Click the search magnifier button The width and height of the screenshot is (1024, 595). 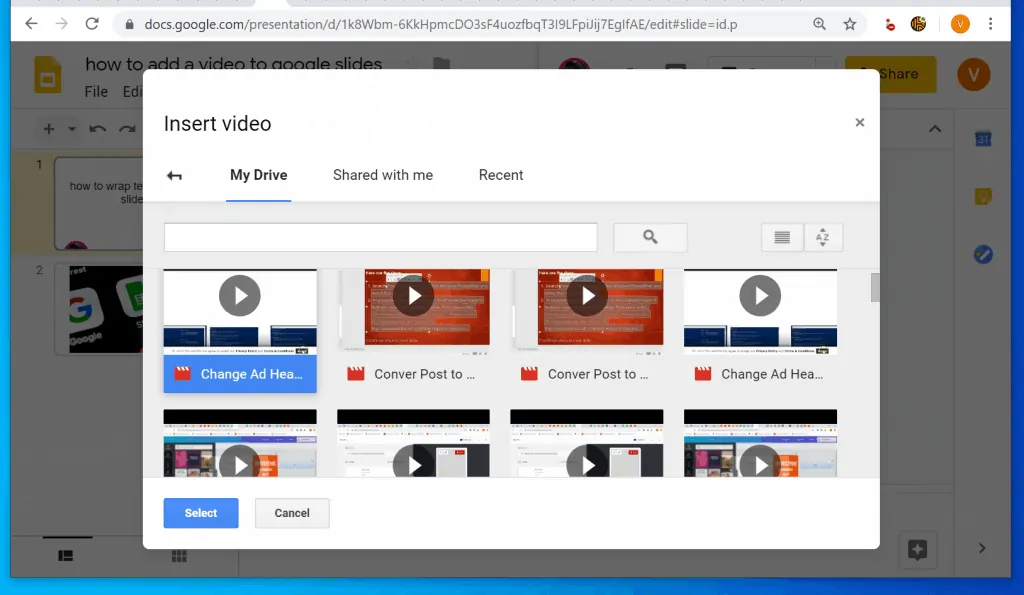650,237
